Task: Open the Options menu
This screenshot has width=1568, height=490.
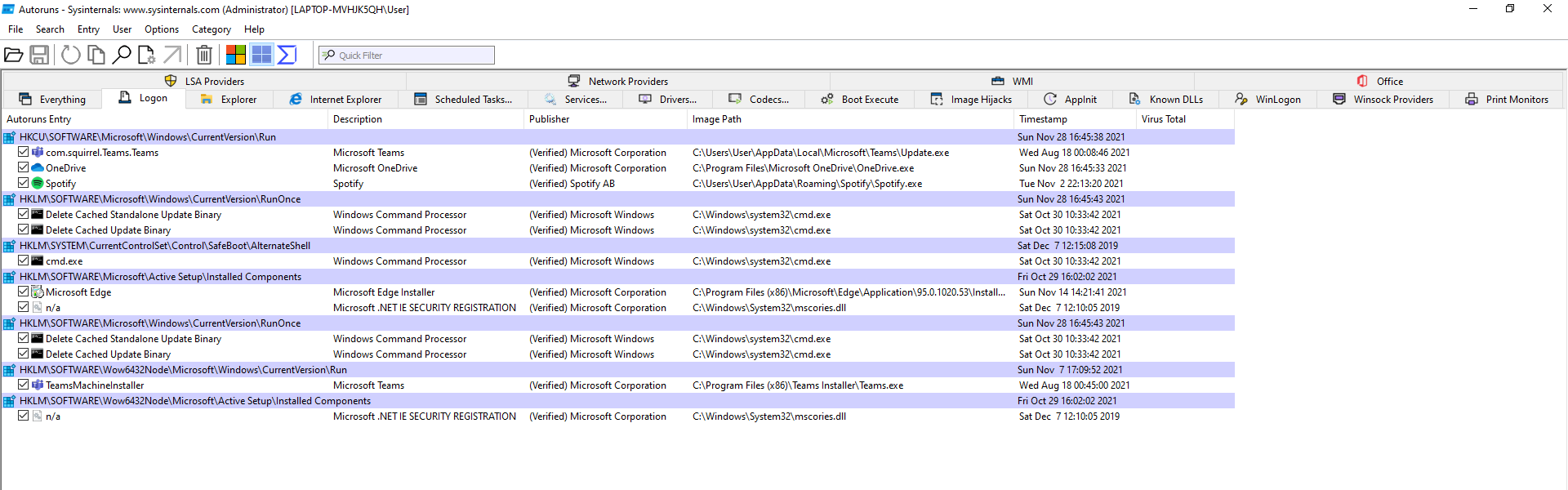Action: pos(162,29)
